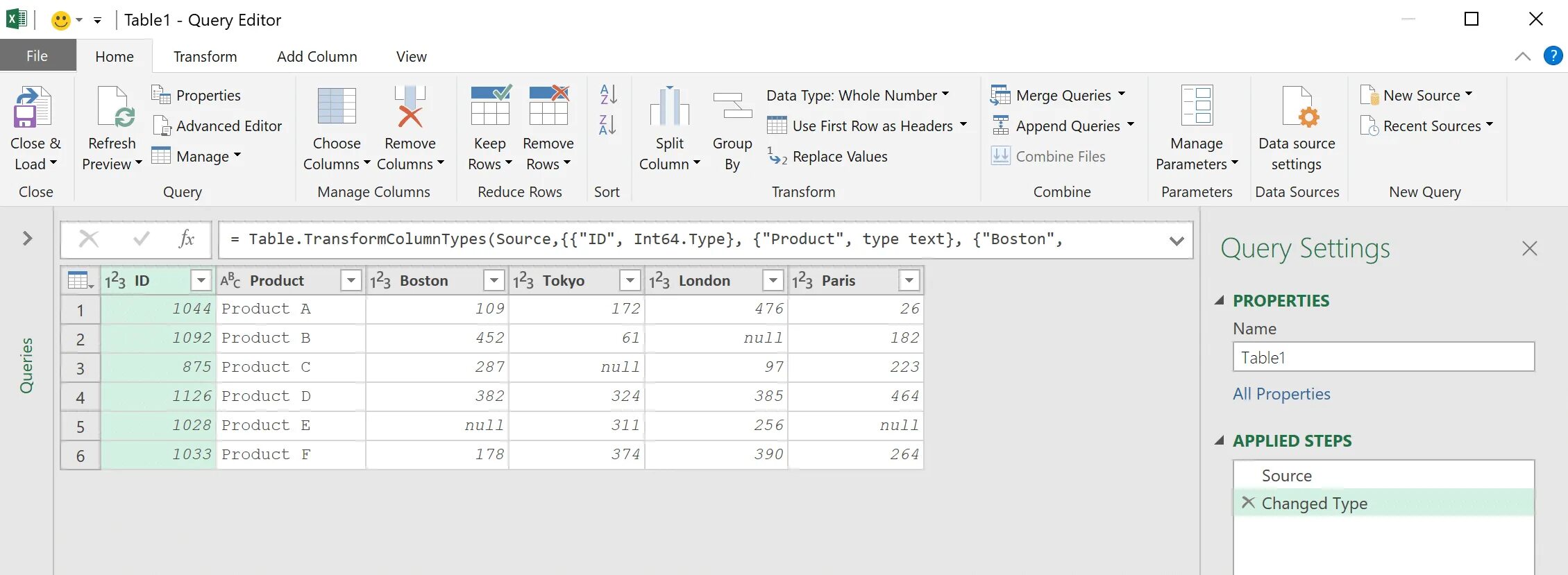Expand the Queries pane with its arrow
Viewport: 1568px width, 575px height.
coord(27,239)
